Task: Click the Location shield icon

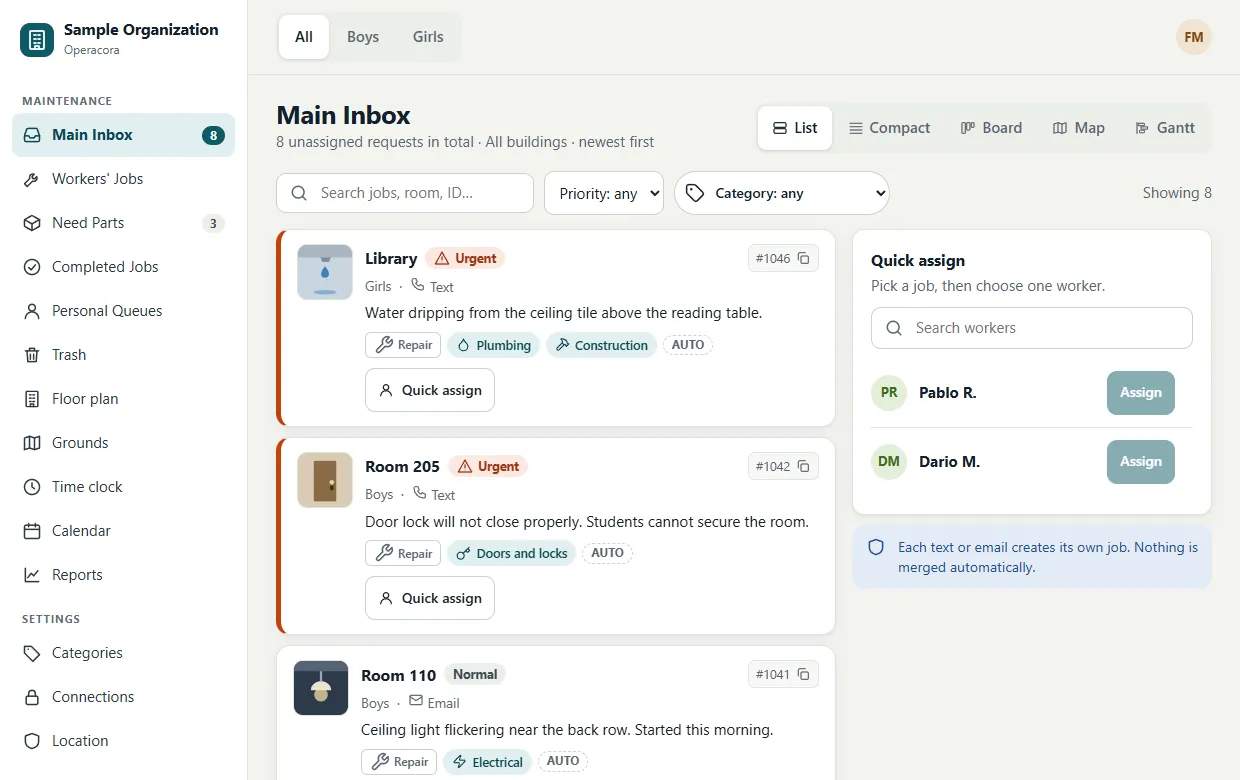Action: coord(32,741)
